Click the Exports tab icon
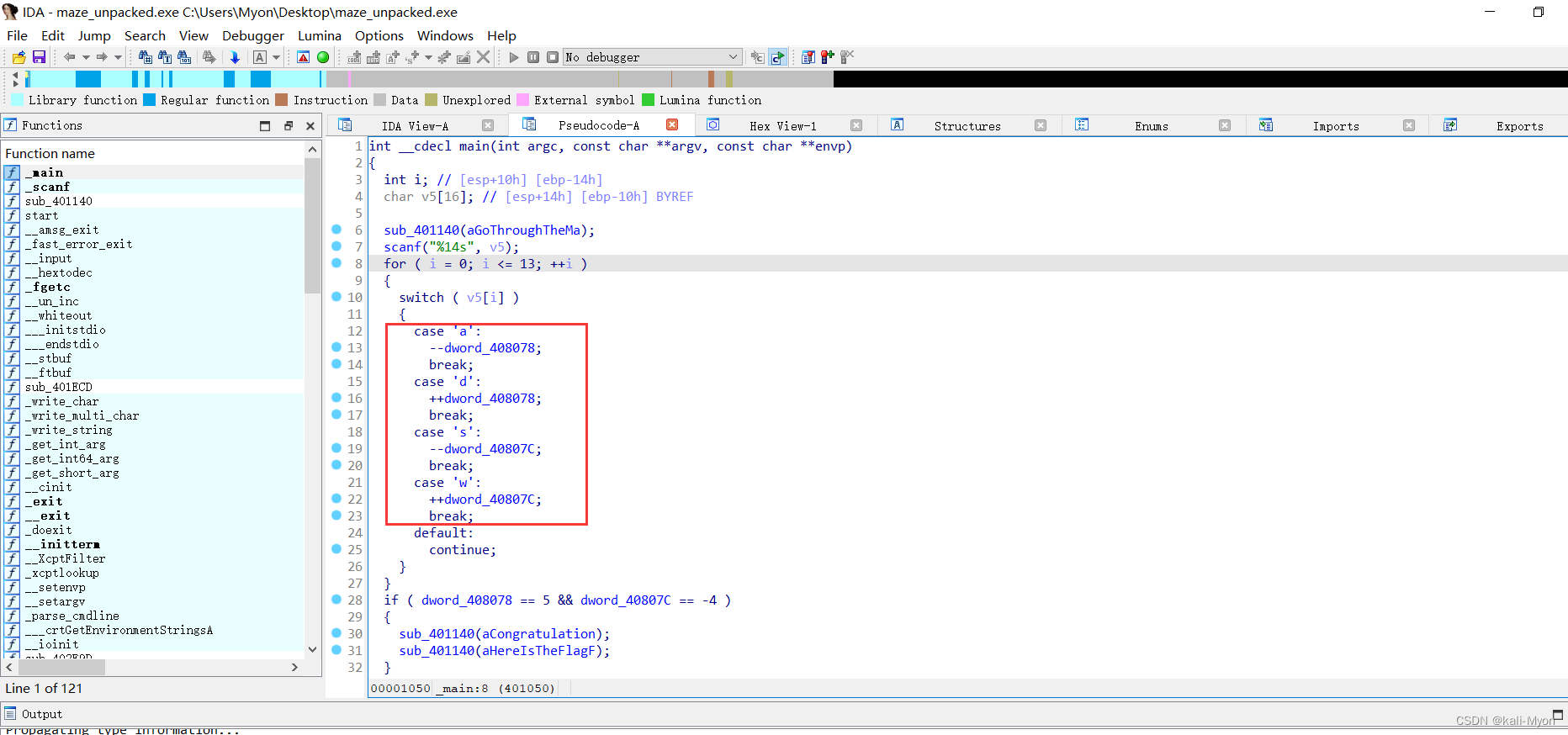The image size is (1568, 735). coord(1450,125)
